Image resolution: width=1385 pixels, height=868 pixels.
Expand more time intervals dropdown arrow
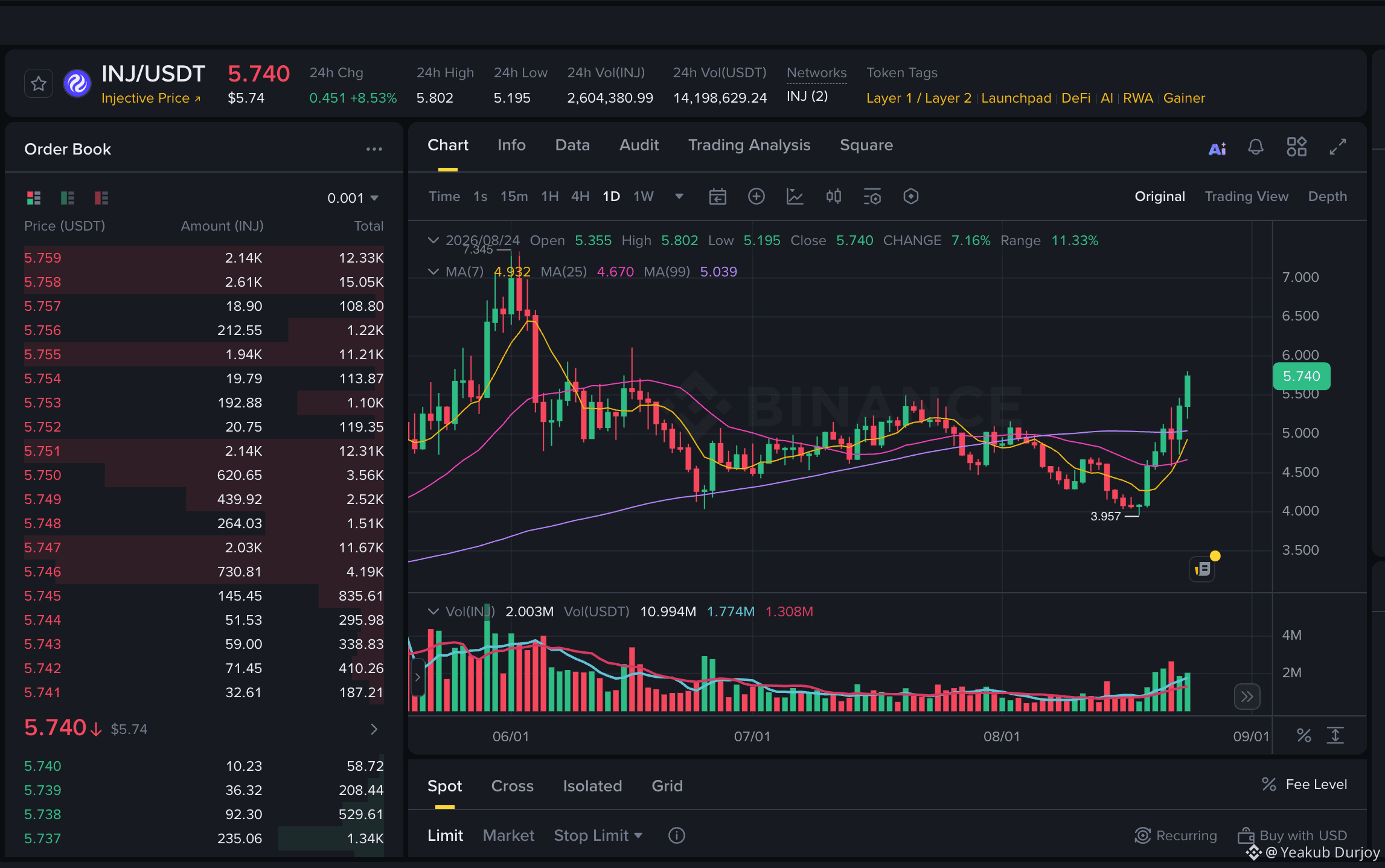tap(679, 197)
